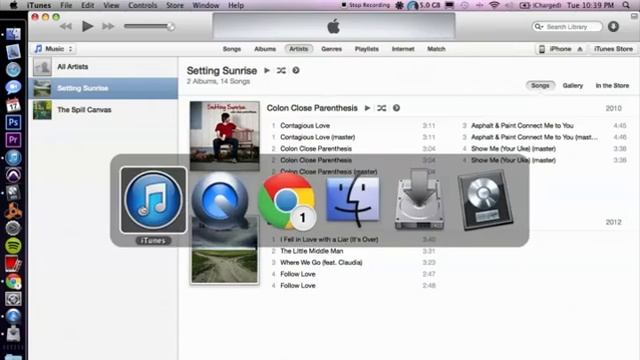Open the Store menu
Image resolution: width=640 pixels, height=360 pixels.
pos(175,5)
